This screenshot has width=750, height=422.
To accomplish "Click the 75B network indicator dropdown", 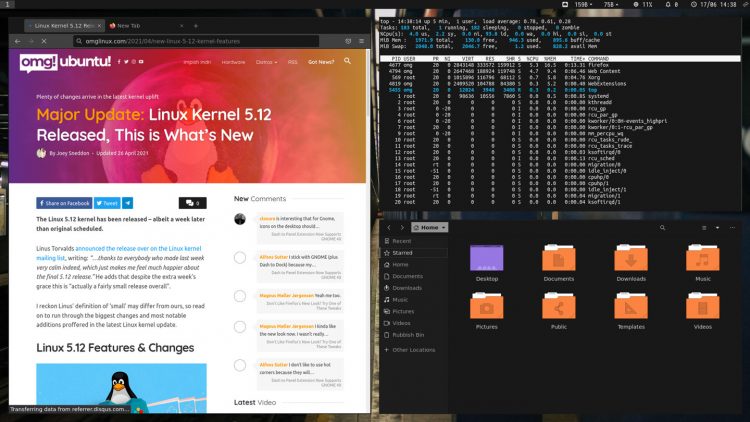I will coord(611,4).
